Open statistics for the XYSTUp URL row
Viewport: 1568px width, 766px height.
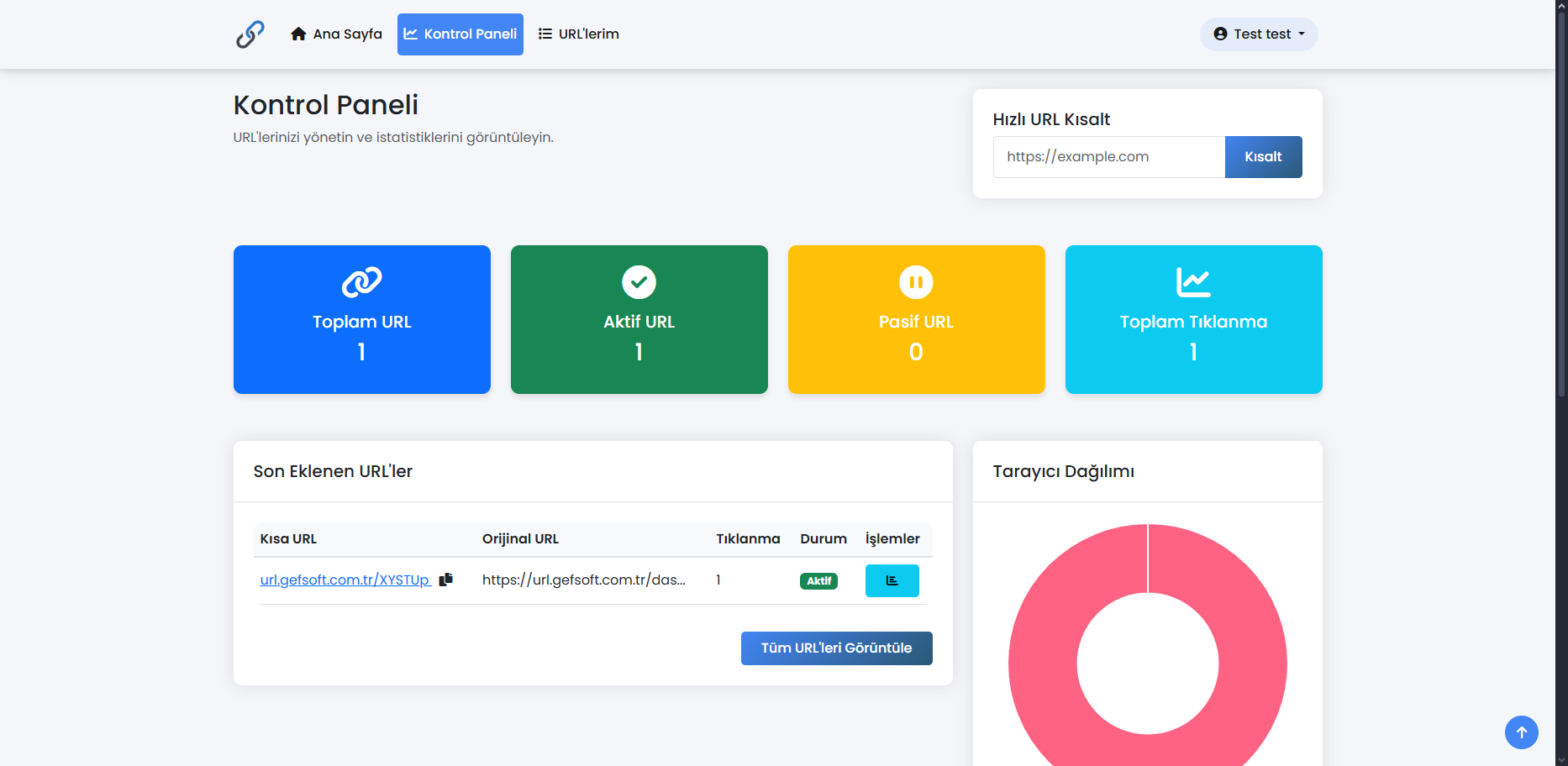[892, 581]
